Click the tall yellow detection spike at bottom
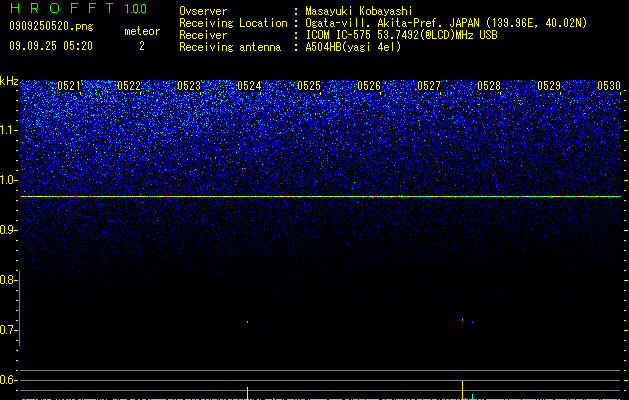 point(463,390)
